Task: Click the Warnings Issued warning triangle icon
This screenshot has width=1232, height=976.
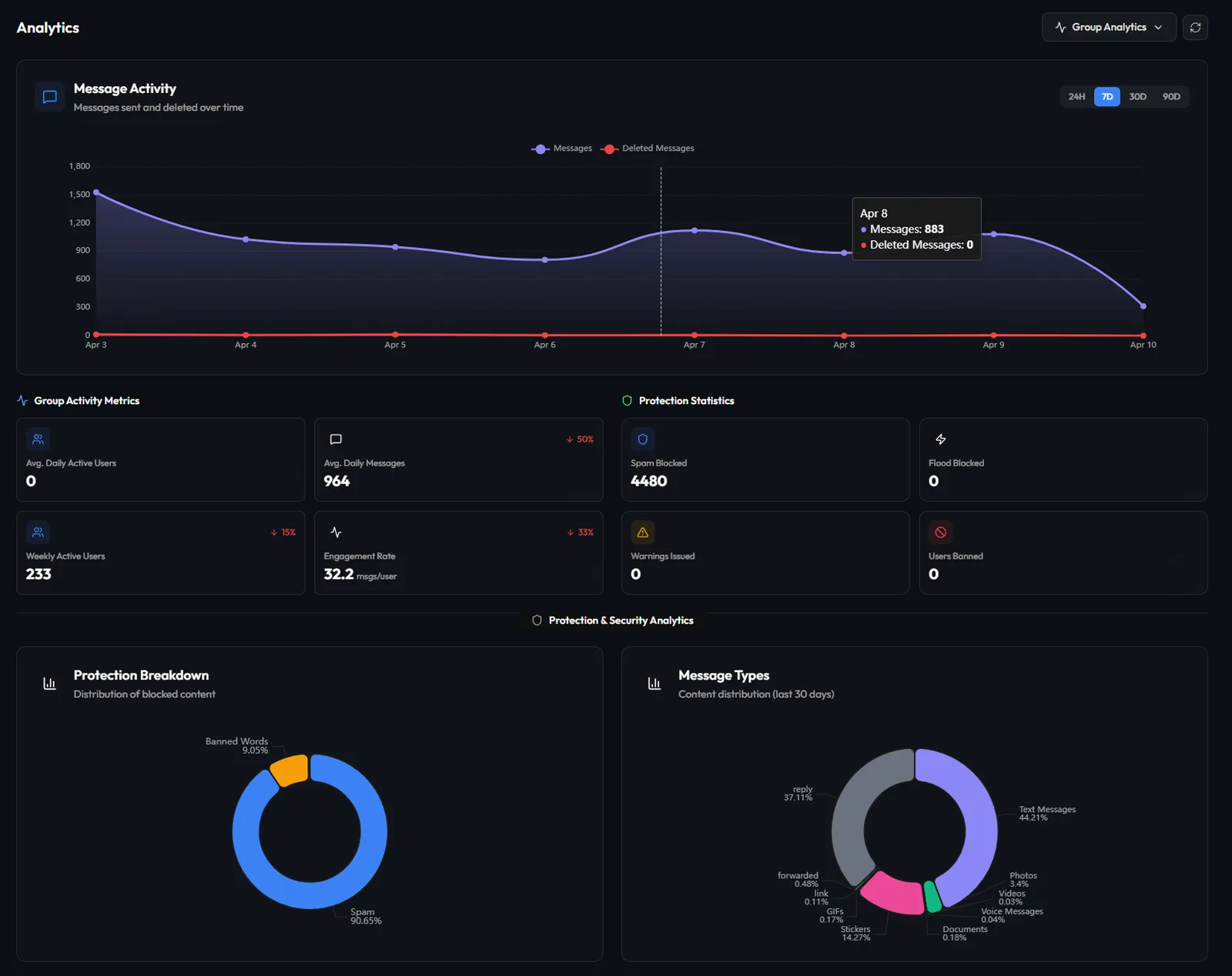Action: click(x=643, y=532)
